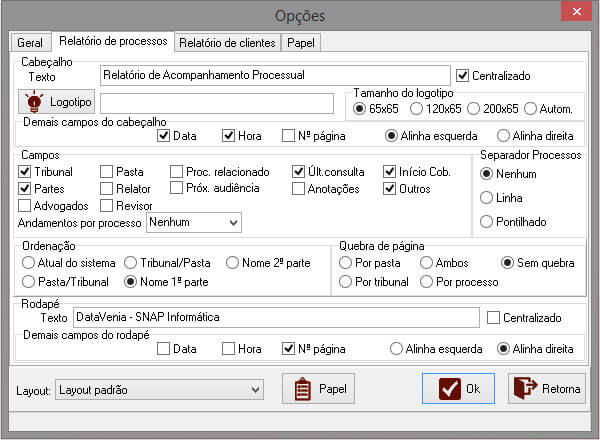Choose Tribunal/Pasta ordering option

(x=129, y=263)
